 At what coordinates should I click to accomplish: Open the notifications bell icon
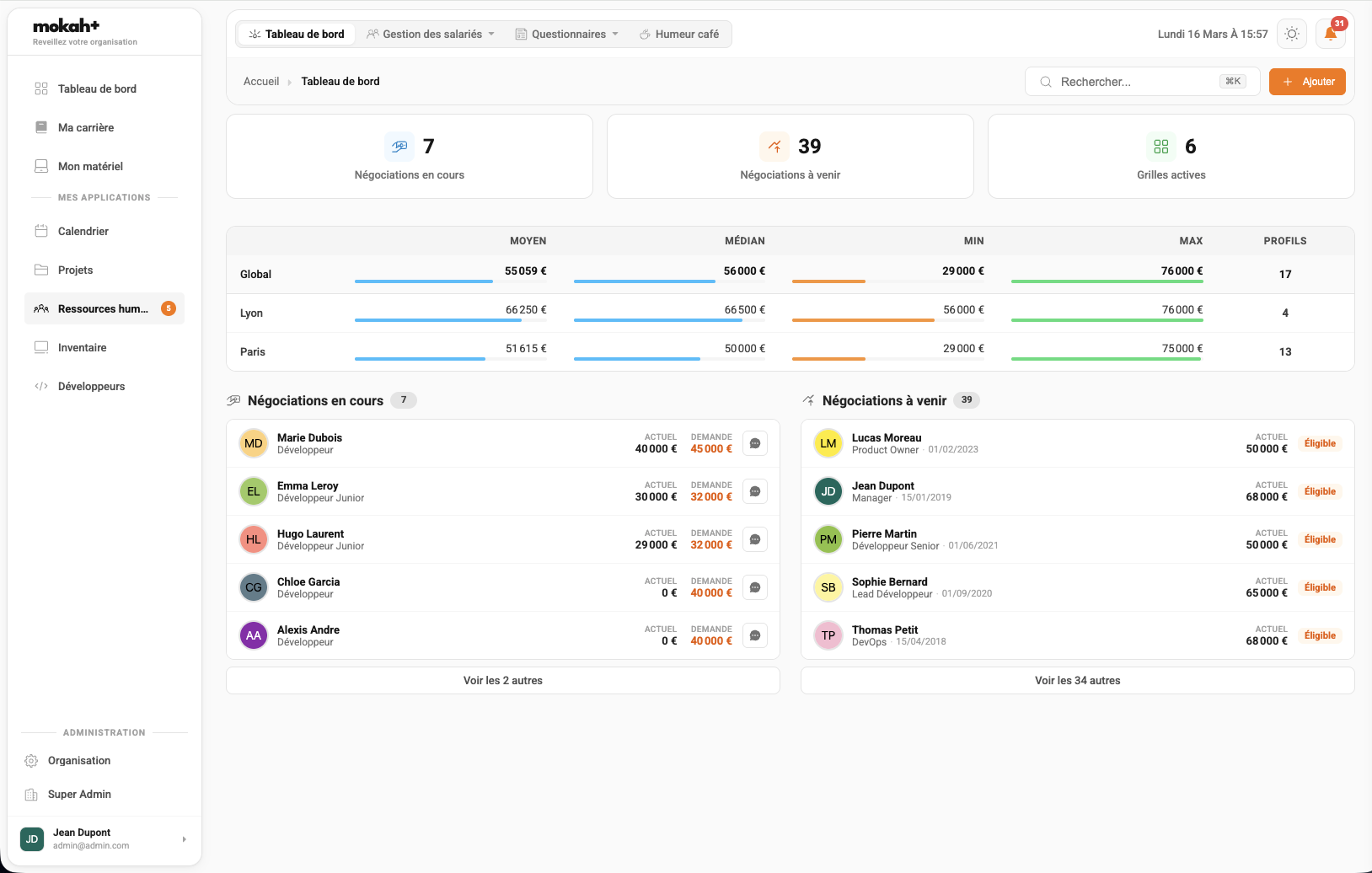(x=1330, y=35)
